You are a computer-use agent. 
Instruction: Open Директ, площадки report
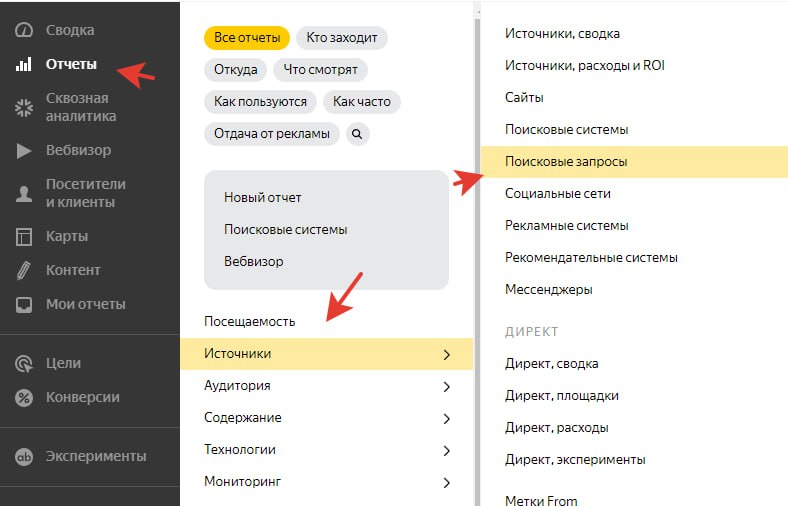561,396
